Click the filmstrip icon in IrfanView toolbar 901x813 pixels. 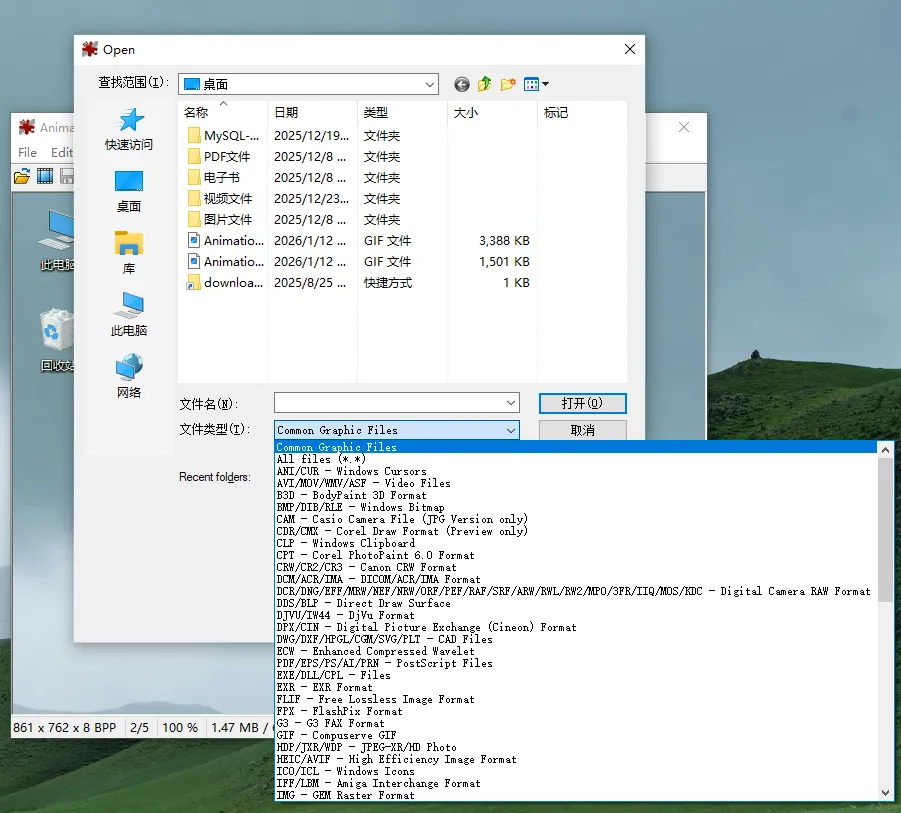[45, 176]
